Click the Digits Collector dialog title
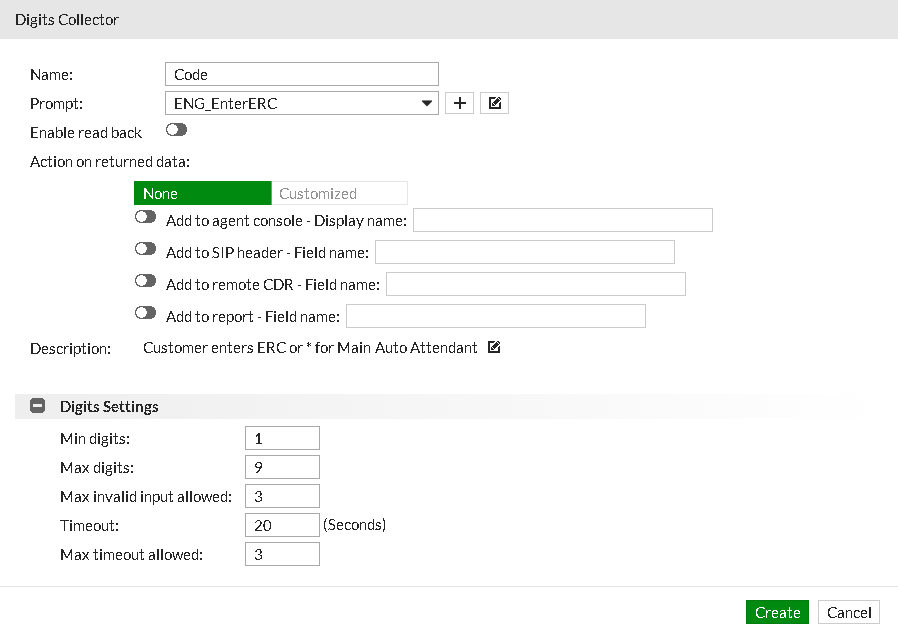898x637 pixels. (x=67, y=19)
